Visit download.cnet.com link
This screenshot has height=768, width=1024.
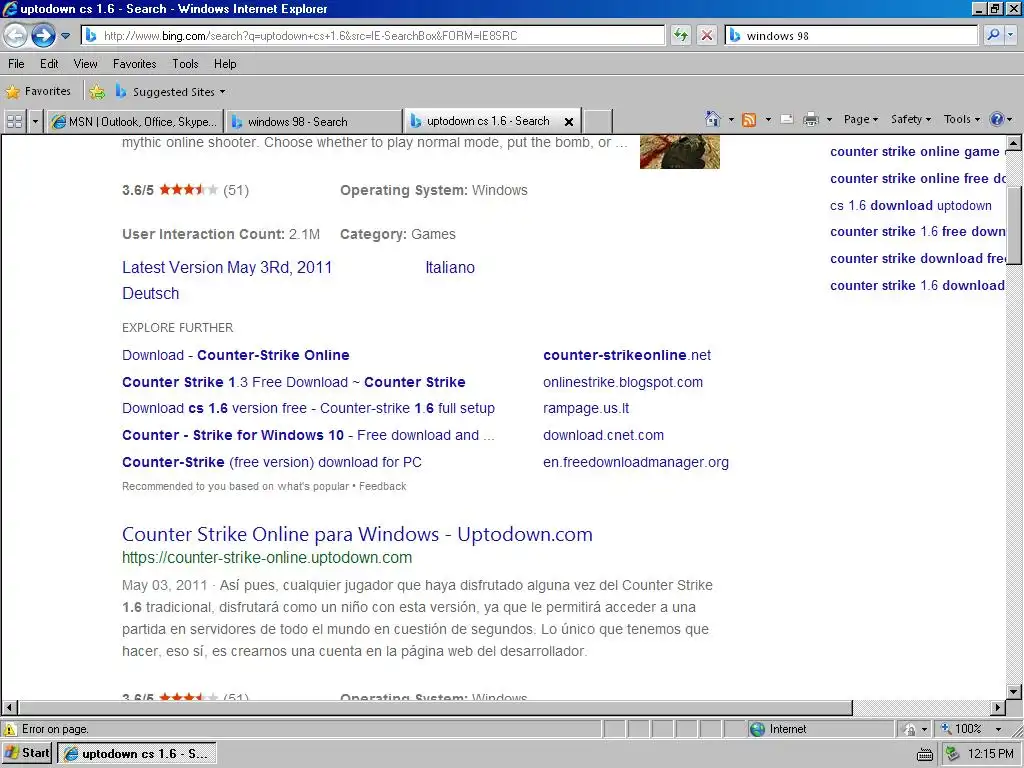pos(603,435)
